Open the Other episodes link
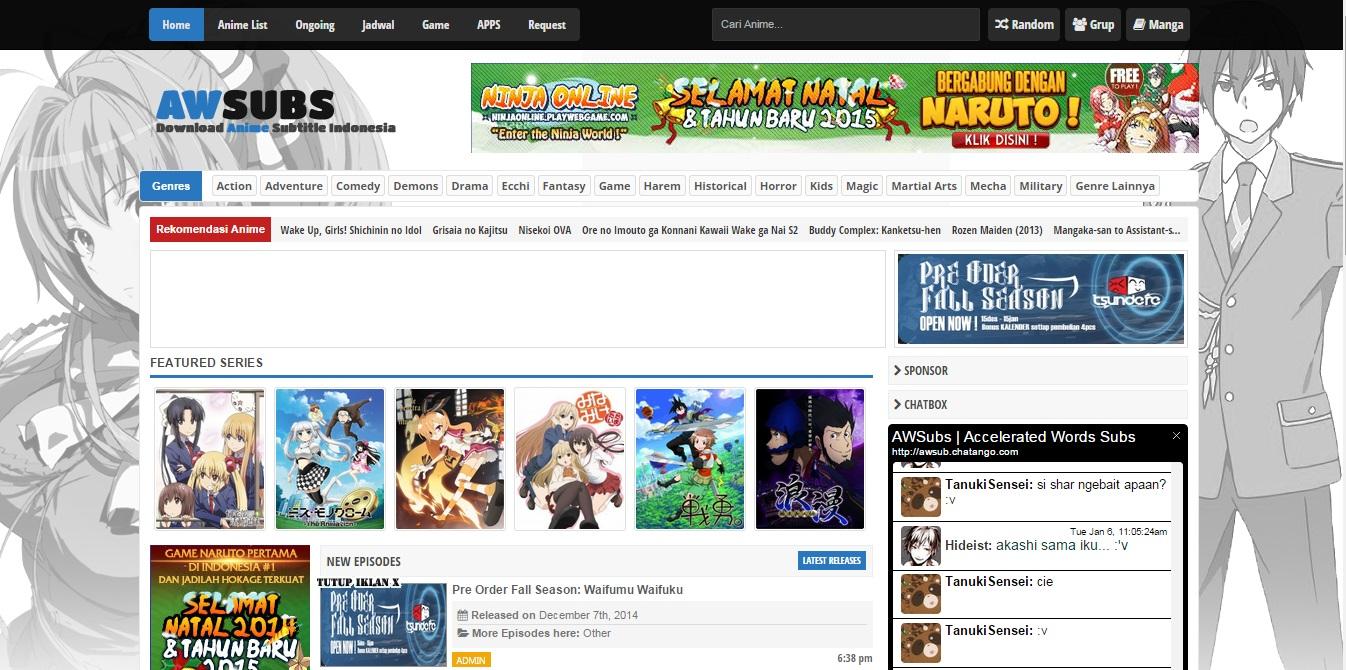 click(597, 633)
